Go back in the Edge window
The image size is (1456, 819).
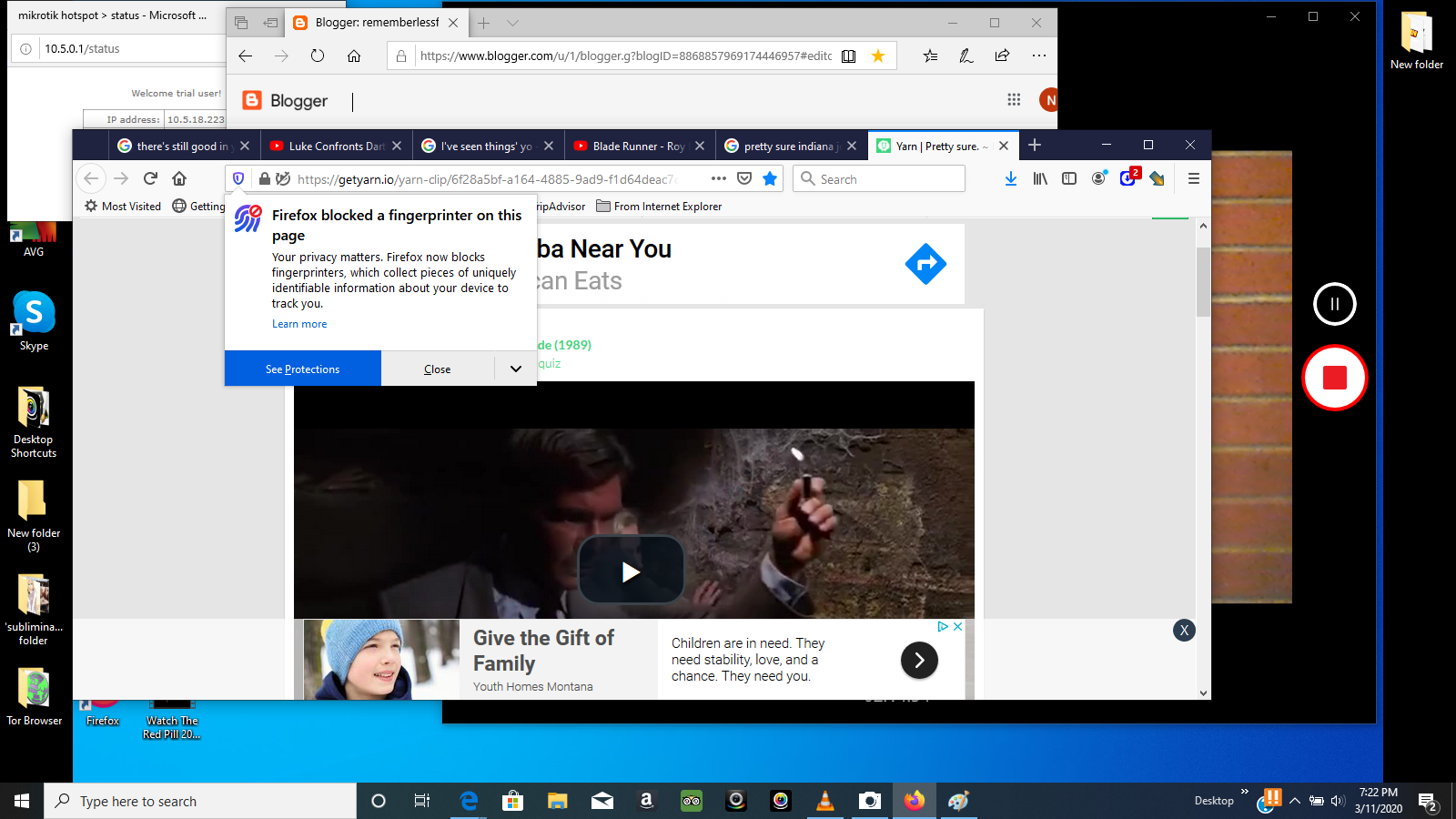point(245,56)
